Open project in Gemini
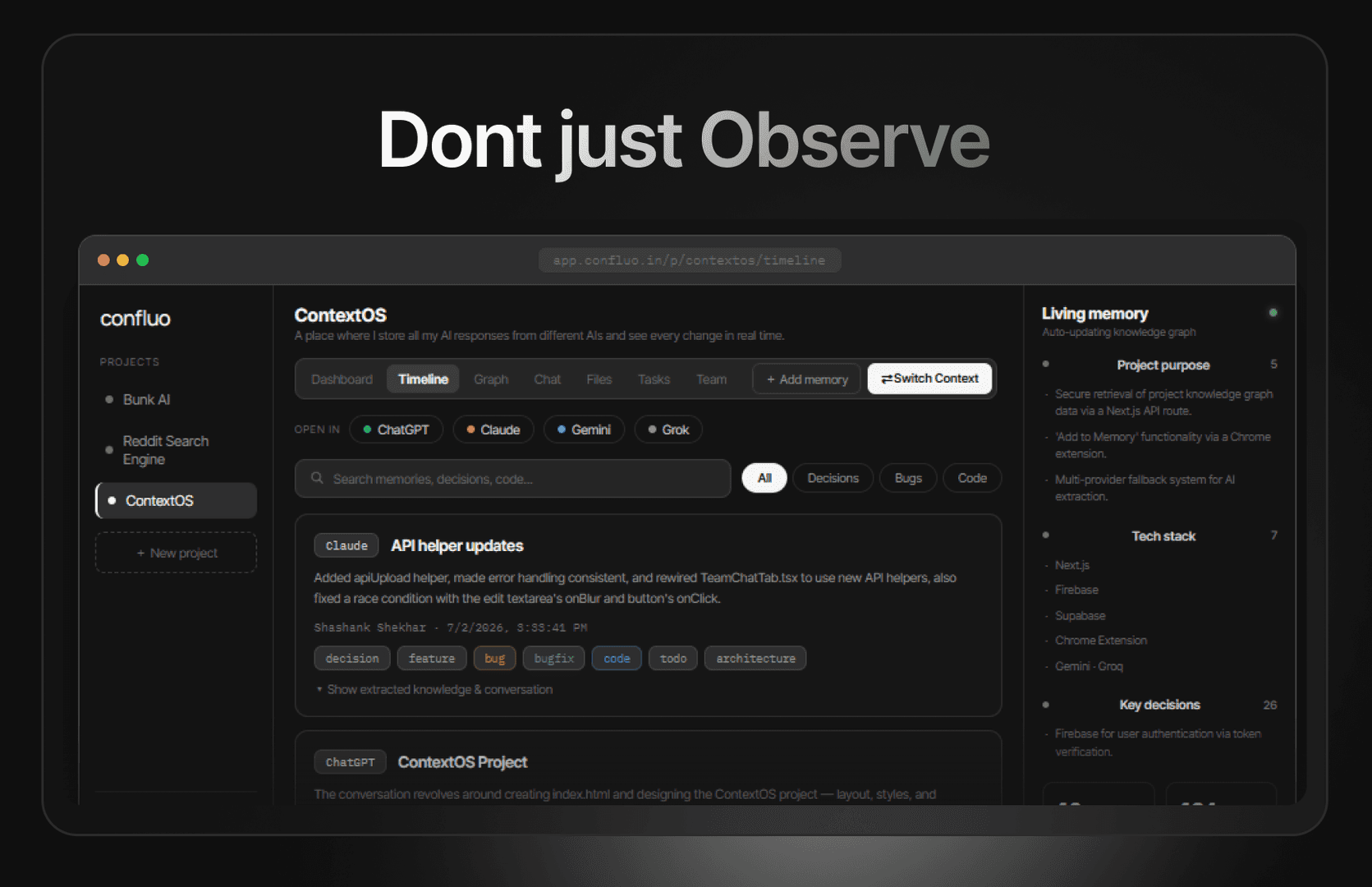1372x887 pixels. pos(584,430)
